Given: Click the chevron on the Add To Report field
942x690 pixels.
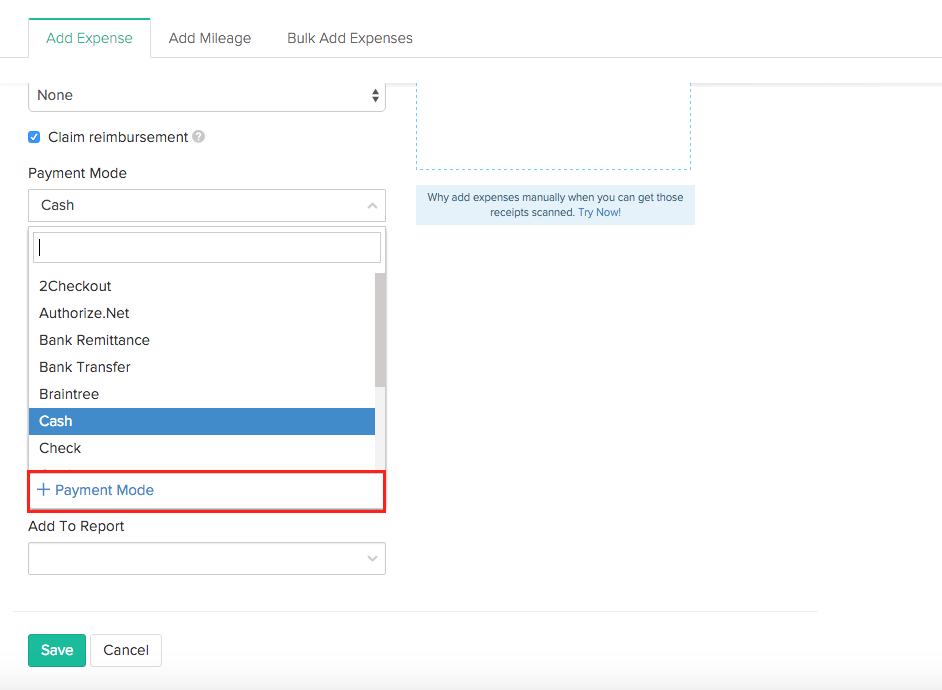Looking at the screenshot, I should 370,558.
